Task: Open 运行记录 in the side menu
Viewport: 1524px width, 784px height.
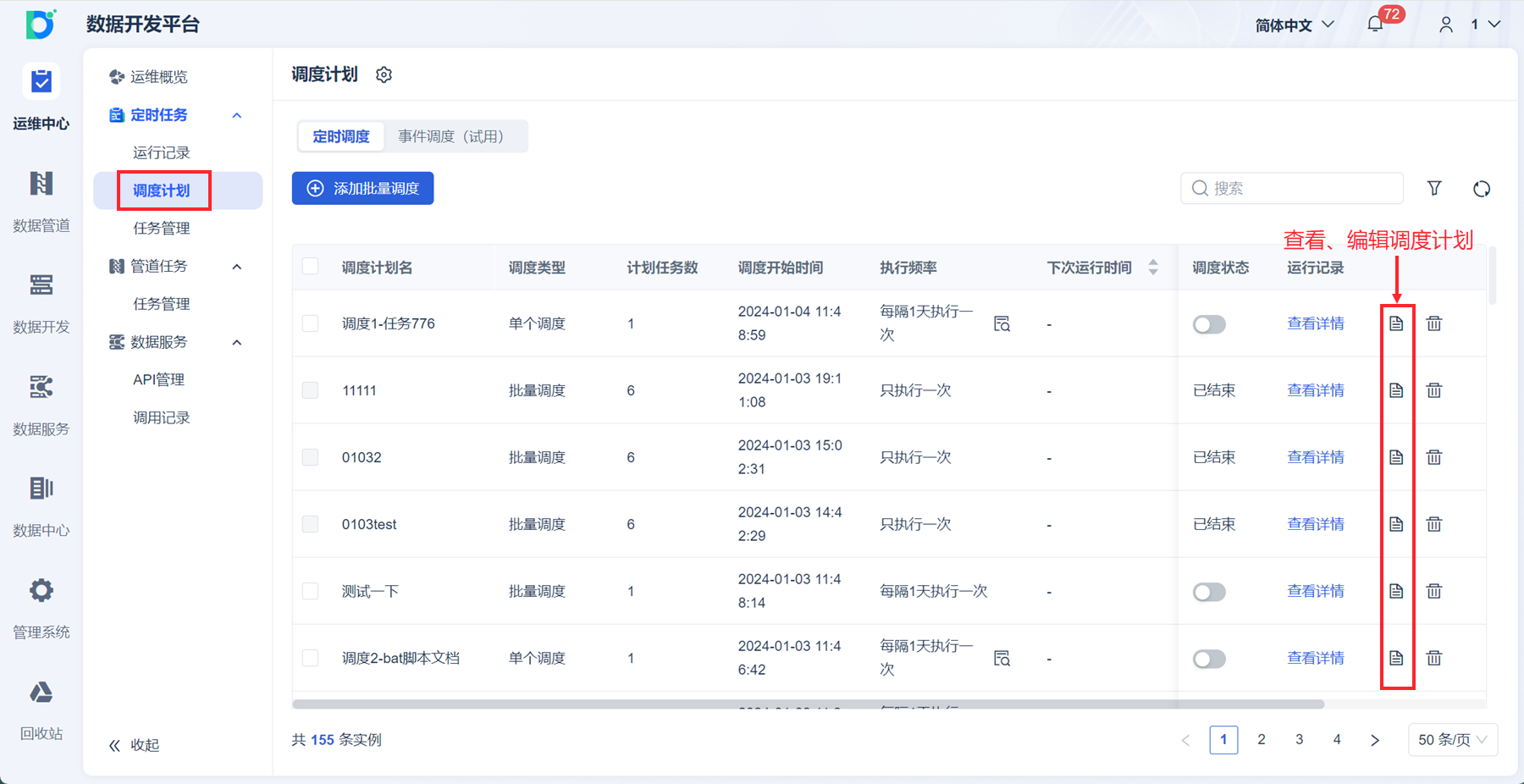Action: click(x=162, y=152)
